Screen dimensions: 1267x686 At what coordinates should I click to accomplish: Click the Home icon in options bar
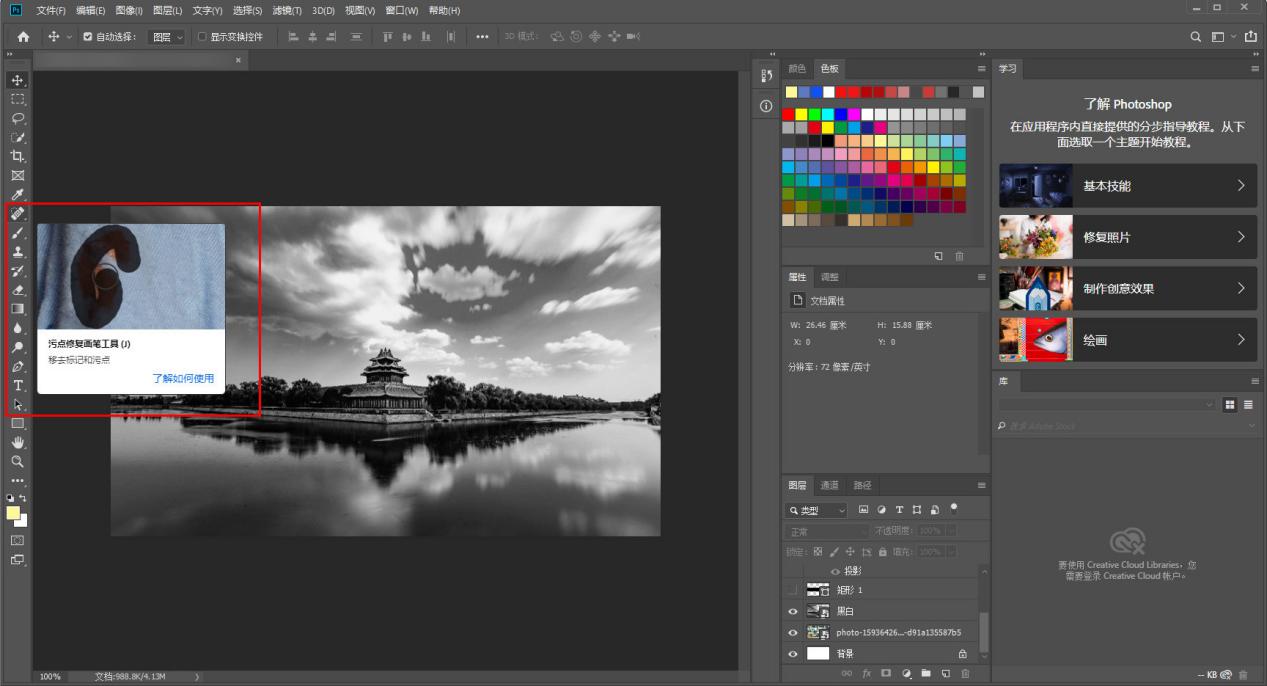pos(23,37)
